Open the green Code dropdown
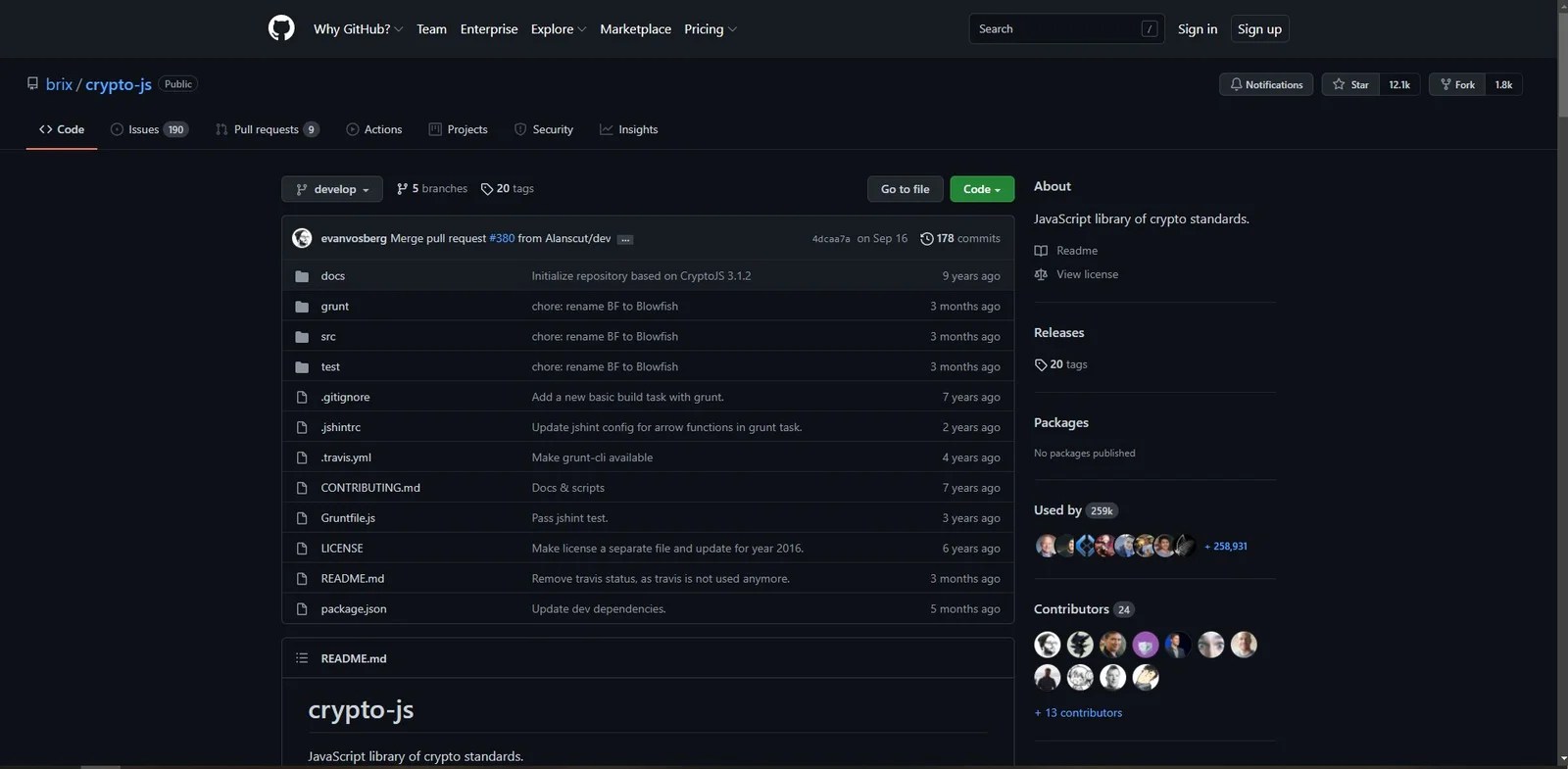1568x769 pixels. click(982, 189)
